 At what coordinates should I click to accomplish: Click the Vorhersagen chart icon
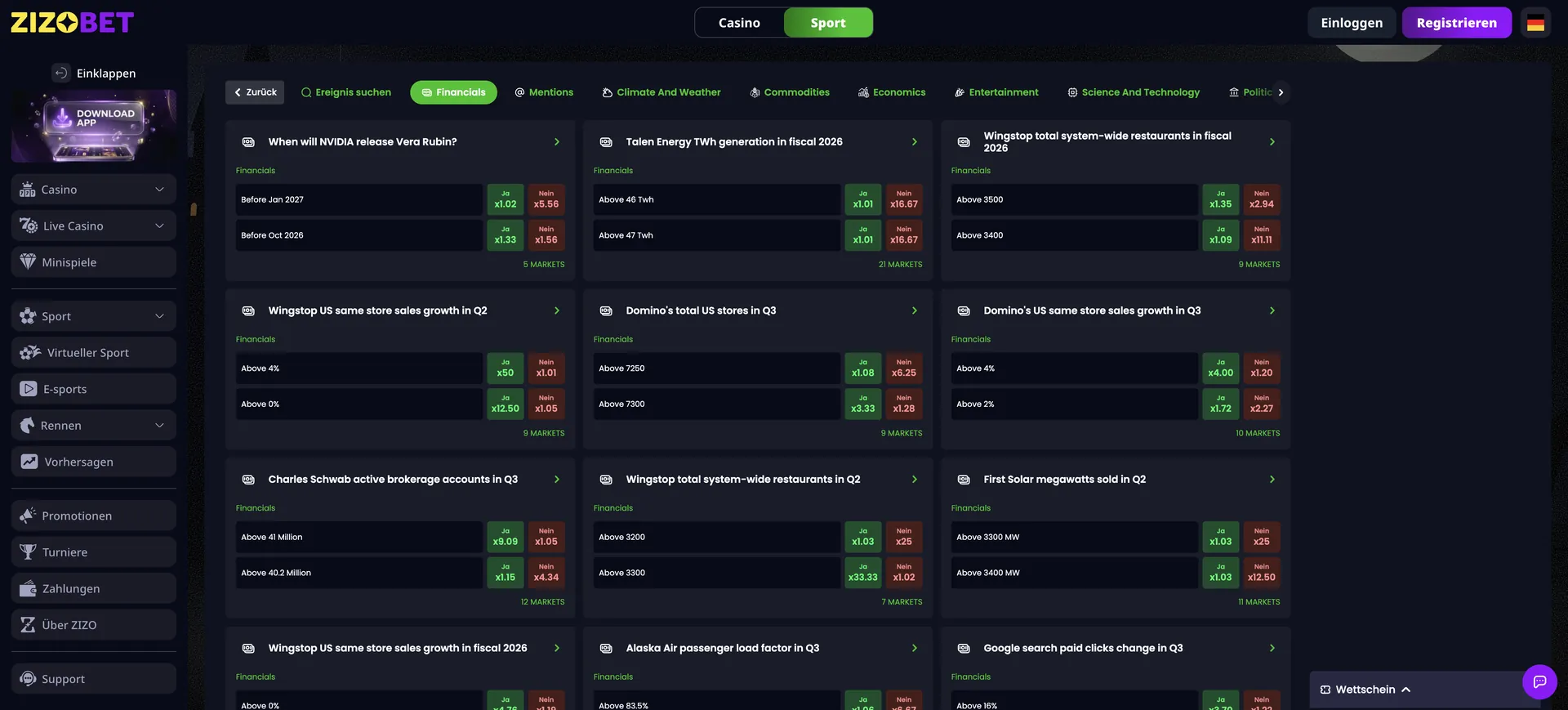click(29, 462)
